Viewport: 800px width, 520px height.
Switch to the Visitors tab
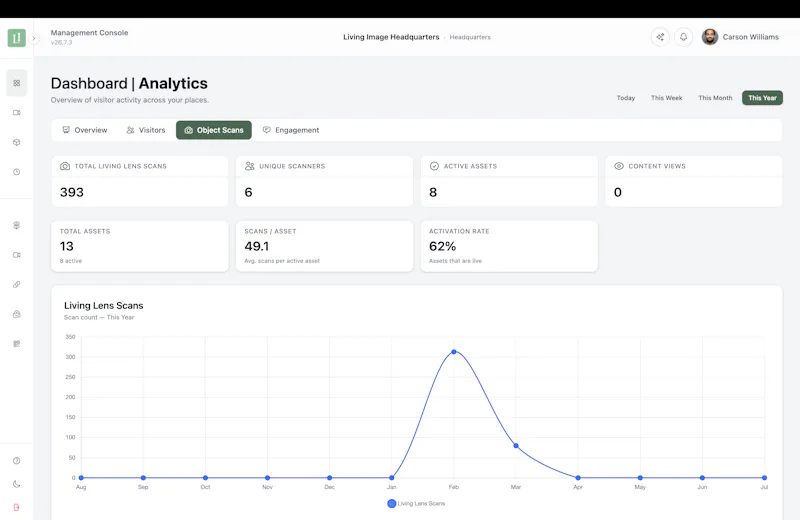[x=146, y=130]
